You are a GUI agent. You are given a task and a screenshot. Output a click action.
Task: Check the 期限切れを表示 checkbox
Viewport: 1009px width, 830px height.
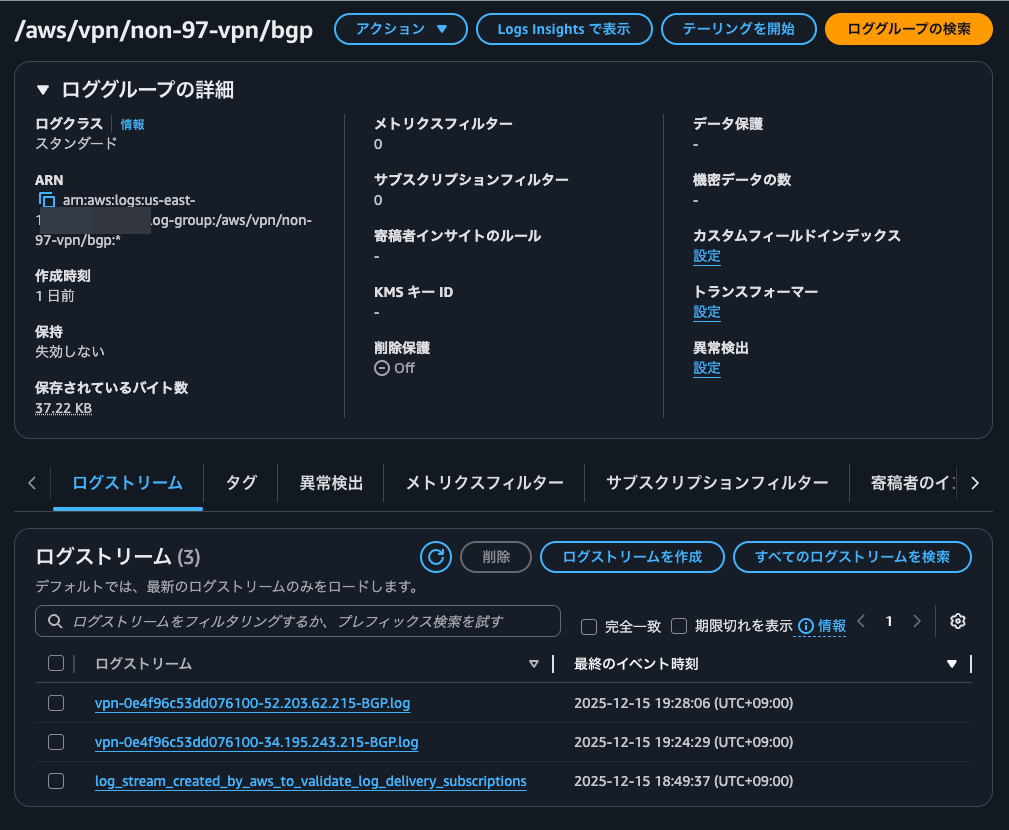tap(678, 626)
